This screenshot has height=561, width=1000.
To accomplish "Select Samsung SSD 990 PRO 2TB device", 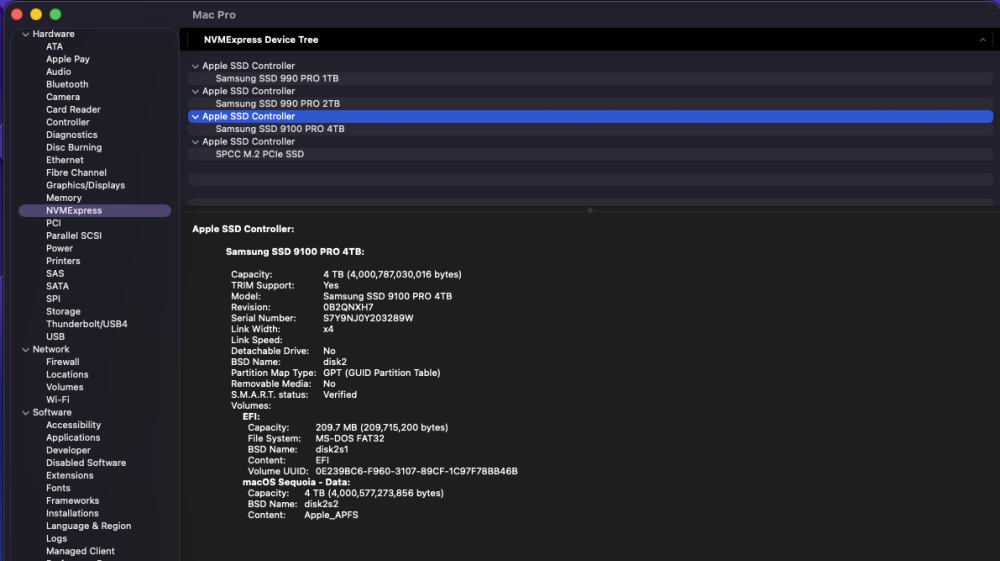I will pyautogui.click(x=277, y=103).
